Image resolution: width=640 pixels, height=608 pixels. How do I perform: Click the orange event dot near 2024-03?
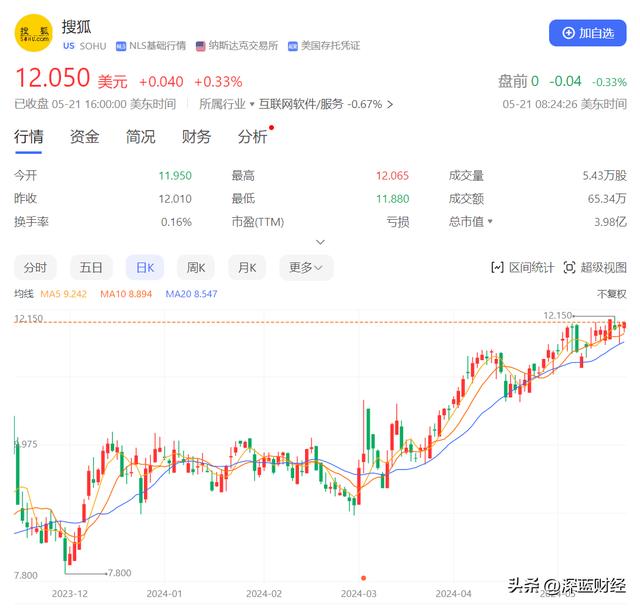363,578
